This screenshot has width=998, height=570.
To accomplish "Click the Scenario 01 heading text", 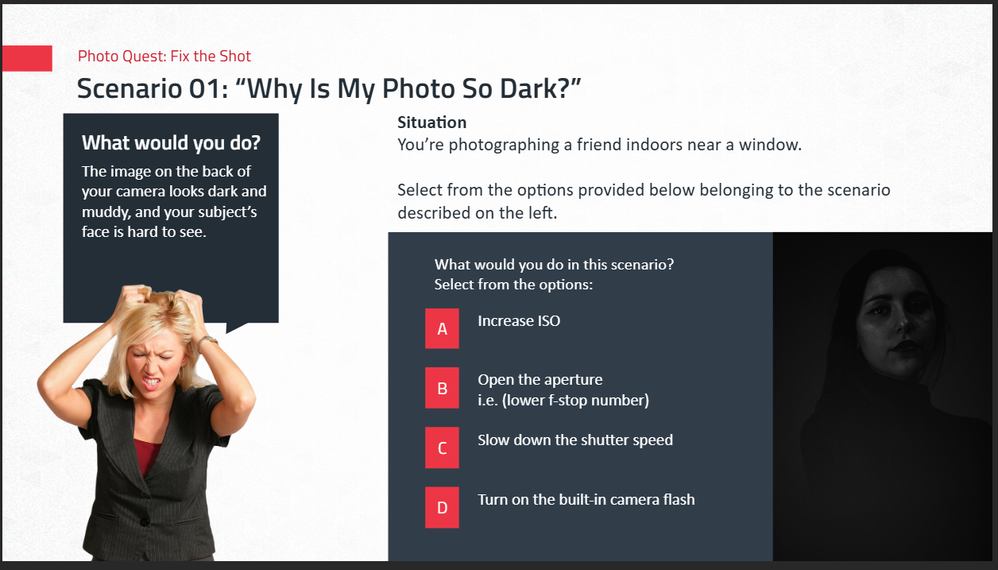I will point(329,88).
